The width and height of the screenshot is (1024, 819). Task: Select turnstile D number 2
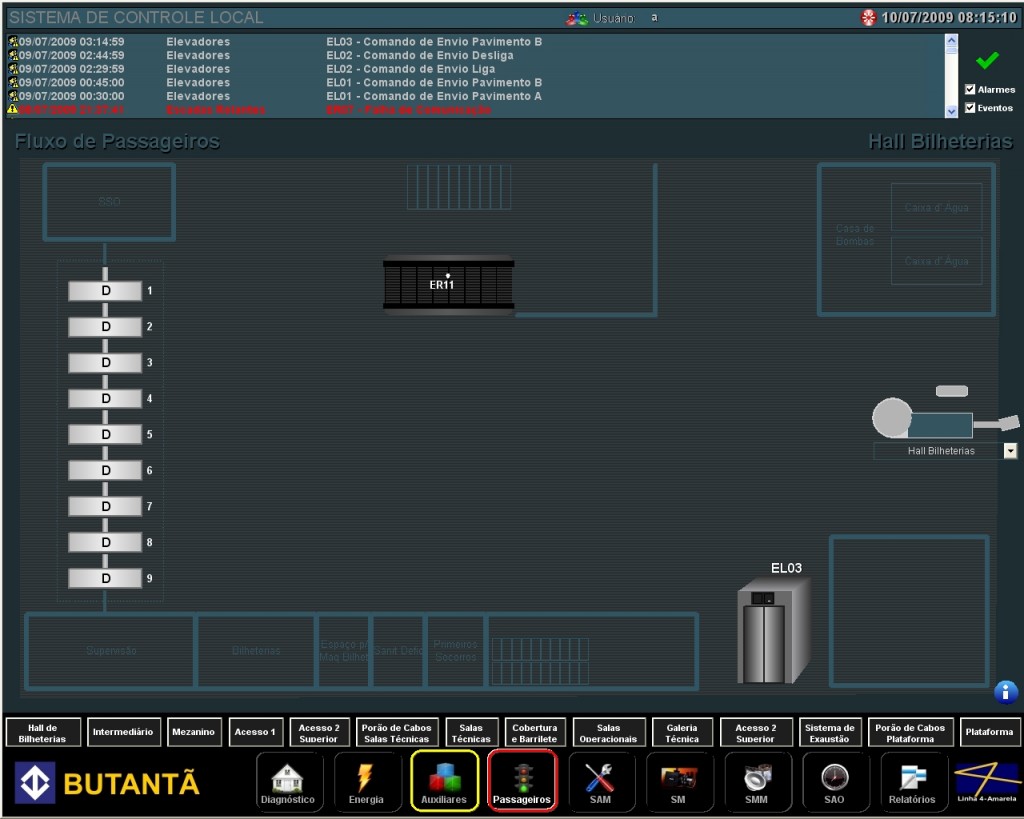pos(105,327)
